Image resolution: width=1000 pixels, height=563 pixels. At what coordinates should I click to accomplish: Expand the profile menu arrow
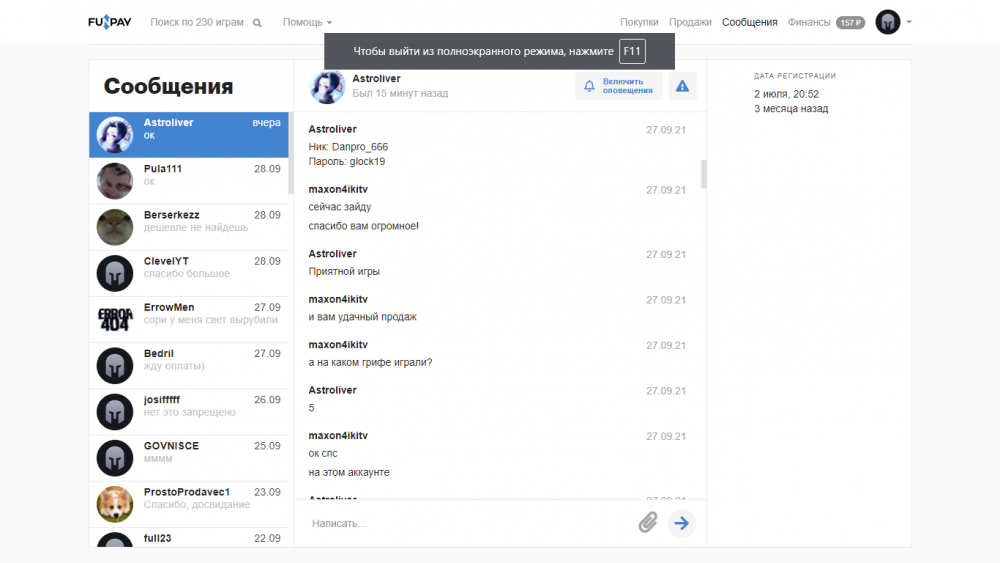click(x=909, y=22)
